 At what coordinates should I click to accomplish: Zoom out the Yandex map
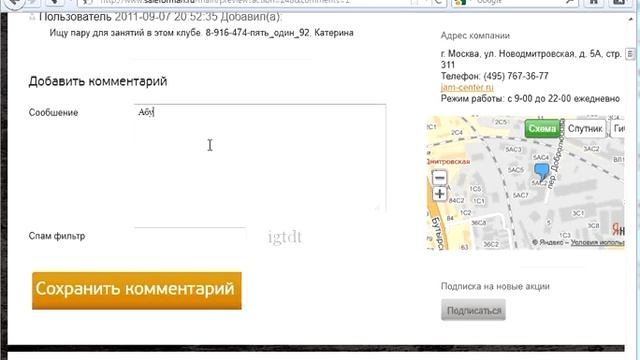click(x=440, y=178)
